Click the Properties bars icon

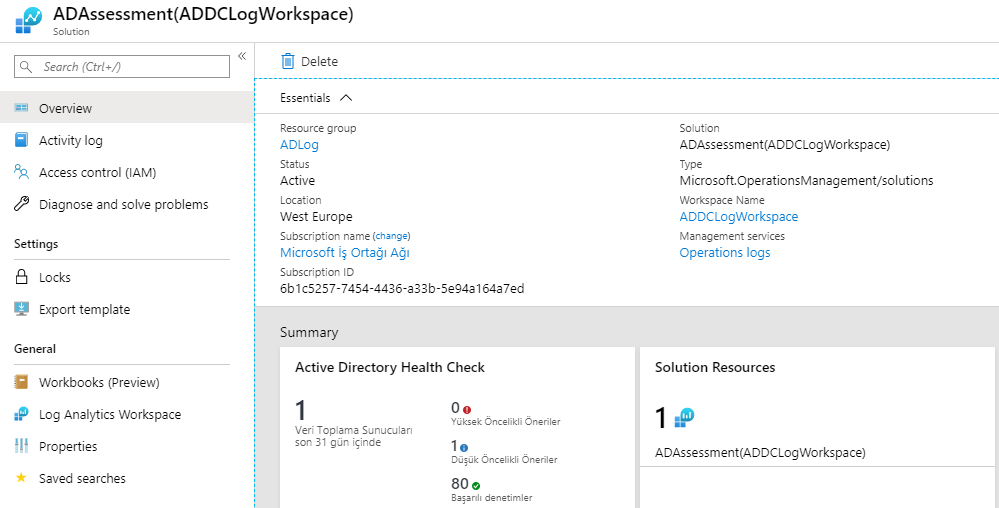[21, 446]
